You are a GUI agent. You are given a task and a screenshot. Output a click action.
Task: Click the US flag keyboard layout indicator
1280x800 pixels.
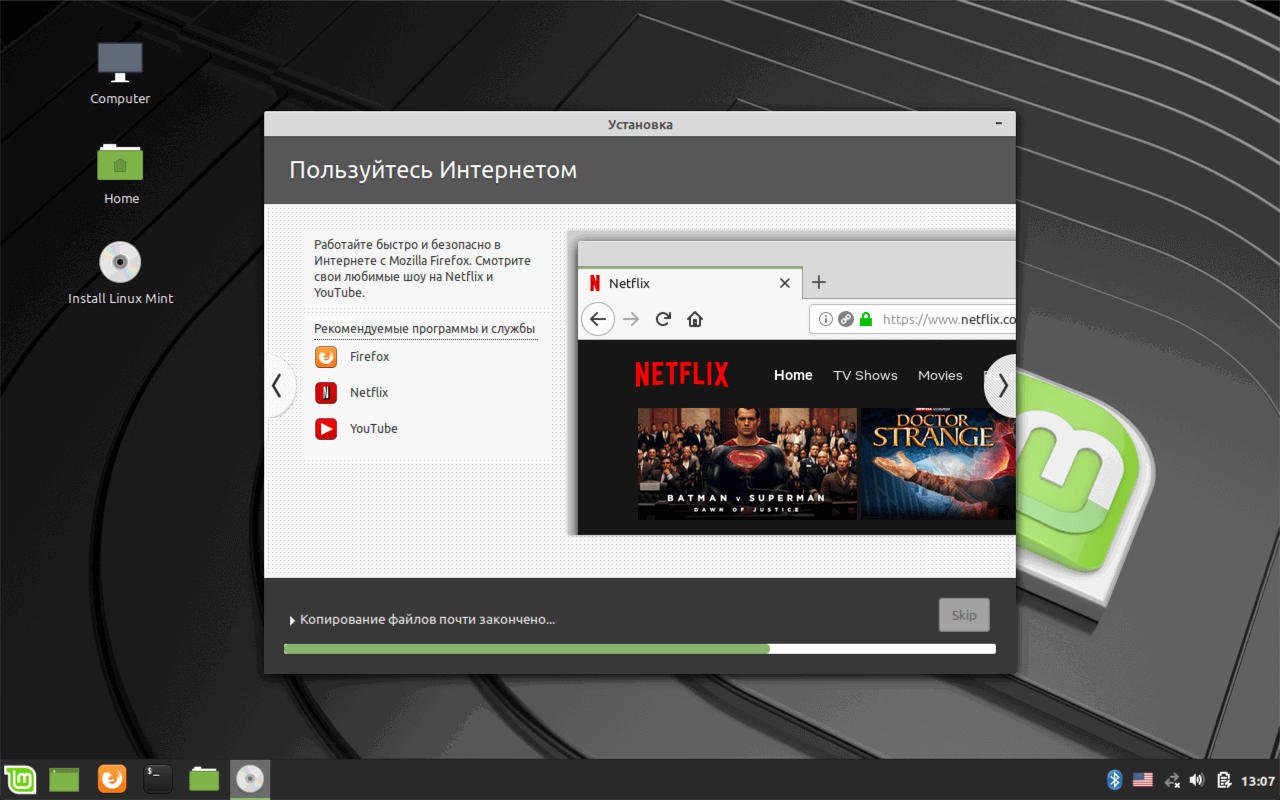pyautogui.click(x=1143, y=780)
